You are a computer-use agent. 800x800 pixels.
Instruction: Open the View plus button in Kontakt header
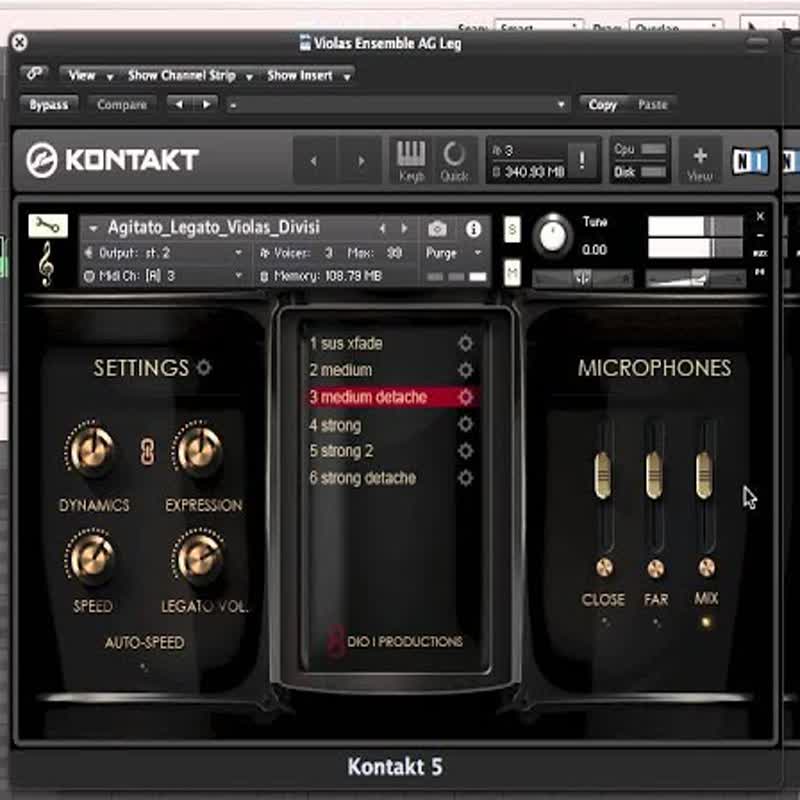pos(699,162)
